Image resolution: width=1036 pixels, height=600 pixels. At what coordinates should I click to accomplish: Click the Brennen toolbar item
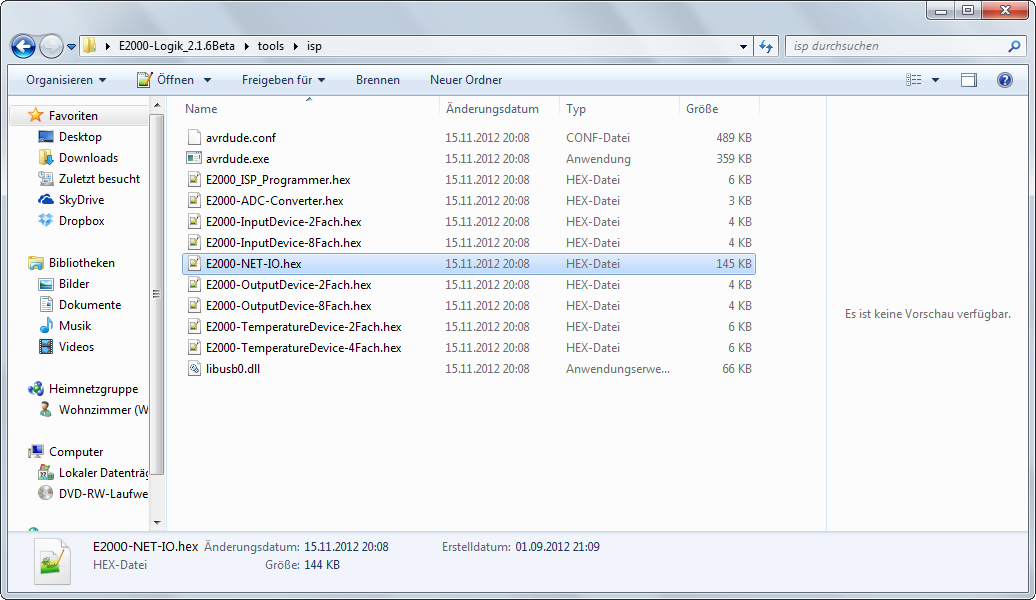[377, 80]
